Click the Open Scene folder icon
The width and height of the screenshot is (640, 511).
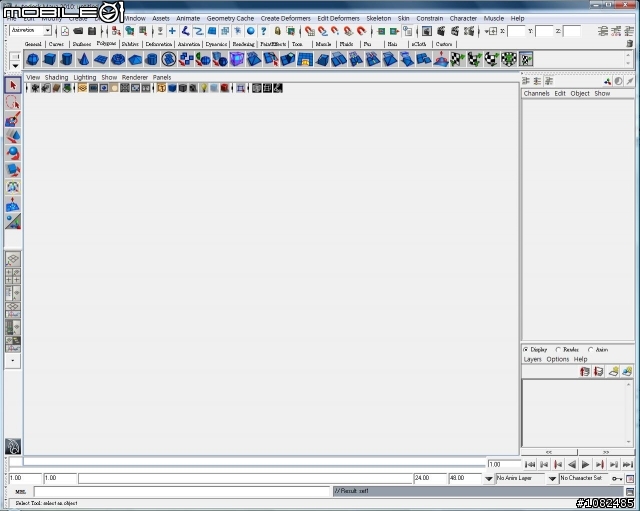pyautogui.click(x=78, y=31)
